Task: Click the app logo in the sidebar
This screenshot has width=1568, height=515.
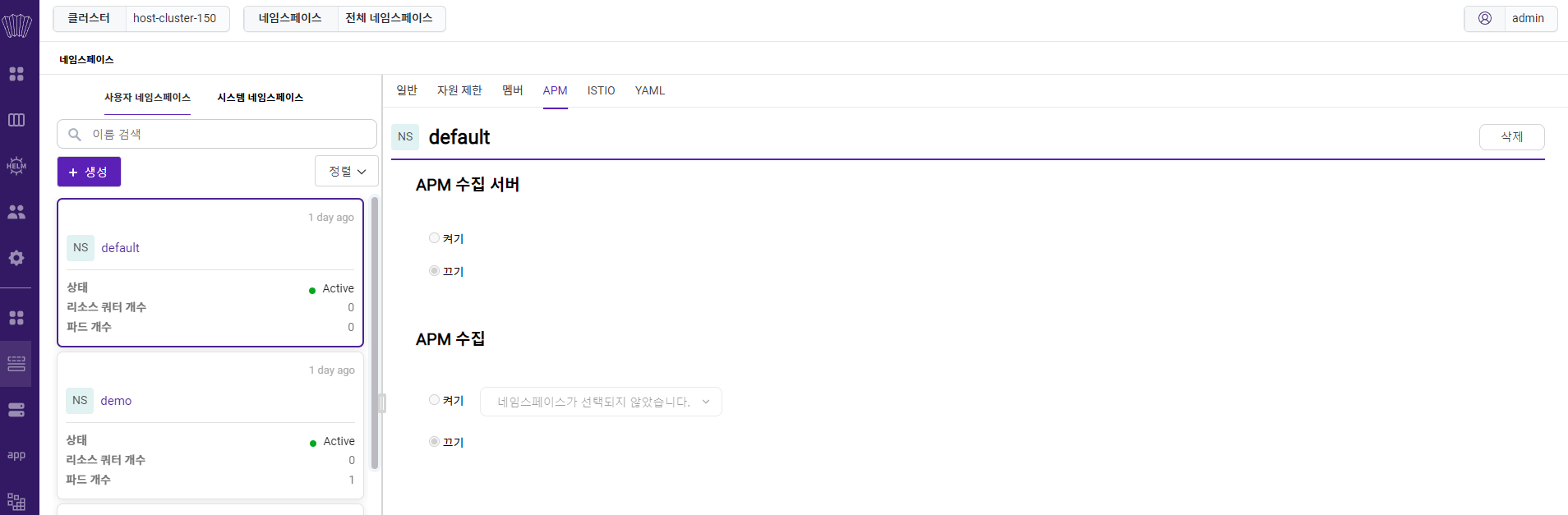Action: coord(16,25)
